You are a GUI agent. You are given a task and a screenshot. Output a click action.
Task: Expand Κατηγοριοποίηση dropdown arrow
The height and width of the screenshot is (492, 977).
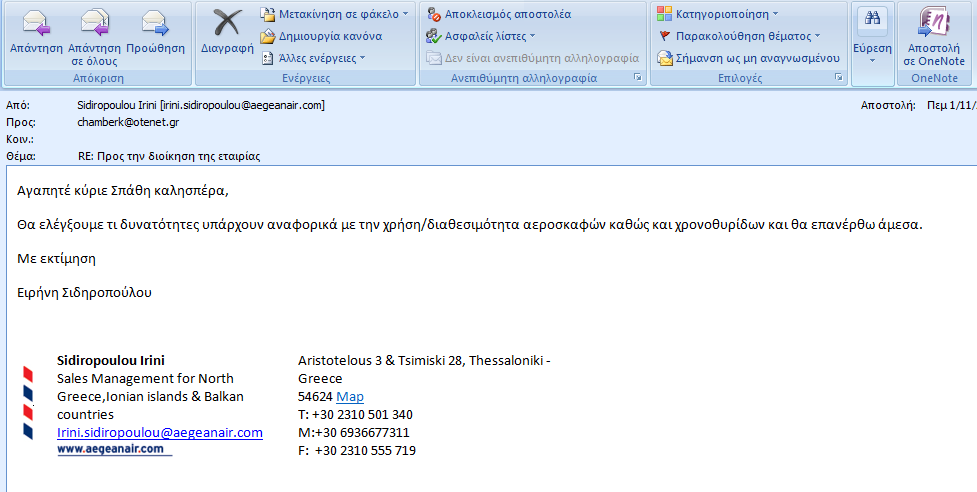pos(776,14)
